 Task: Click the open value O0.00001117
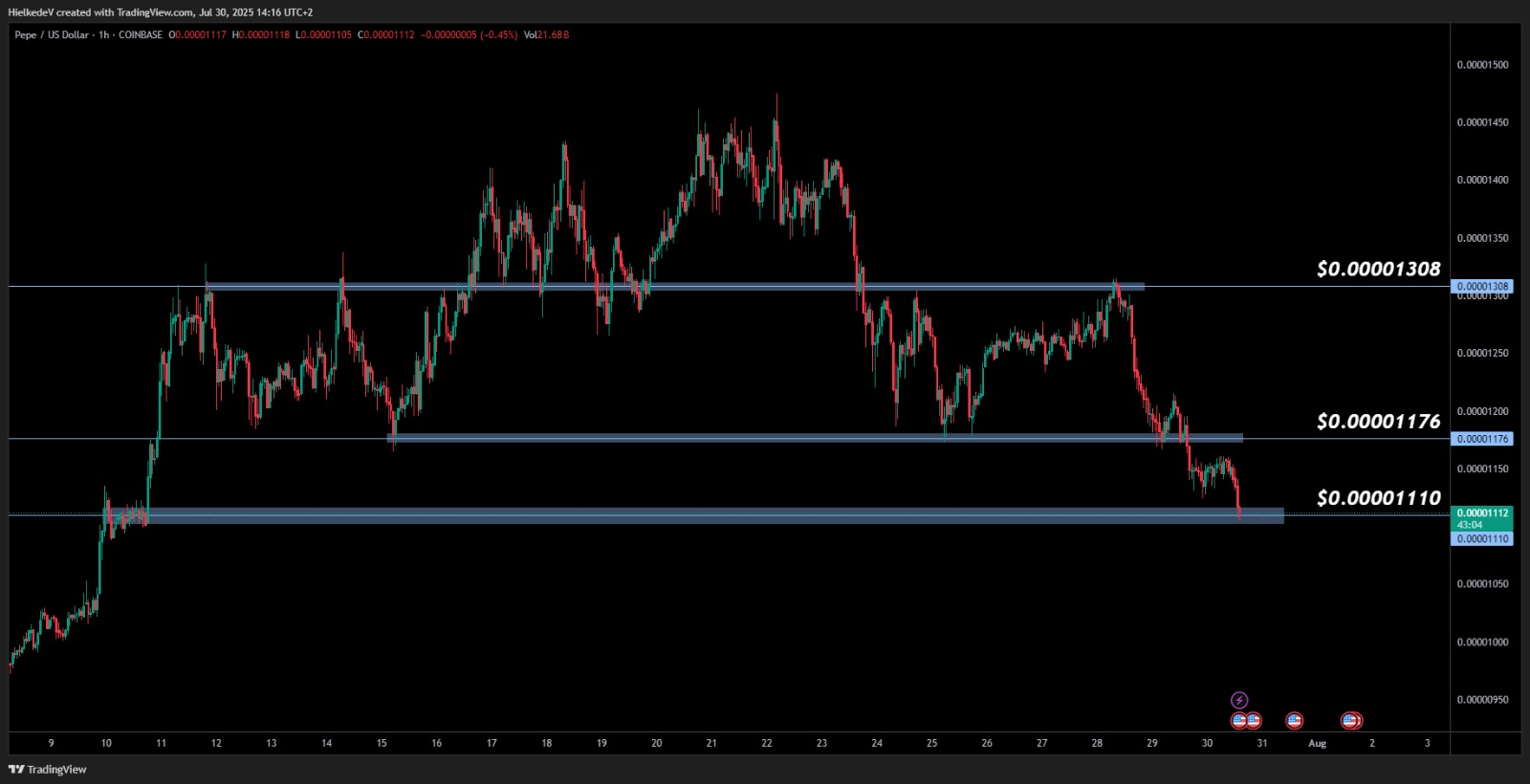(198, 35)
